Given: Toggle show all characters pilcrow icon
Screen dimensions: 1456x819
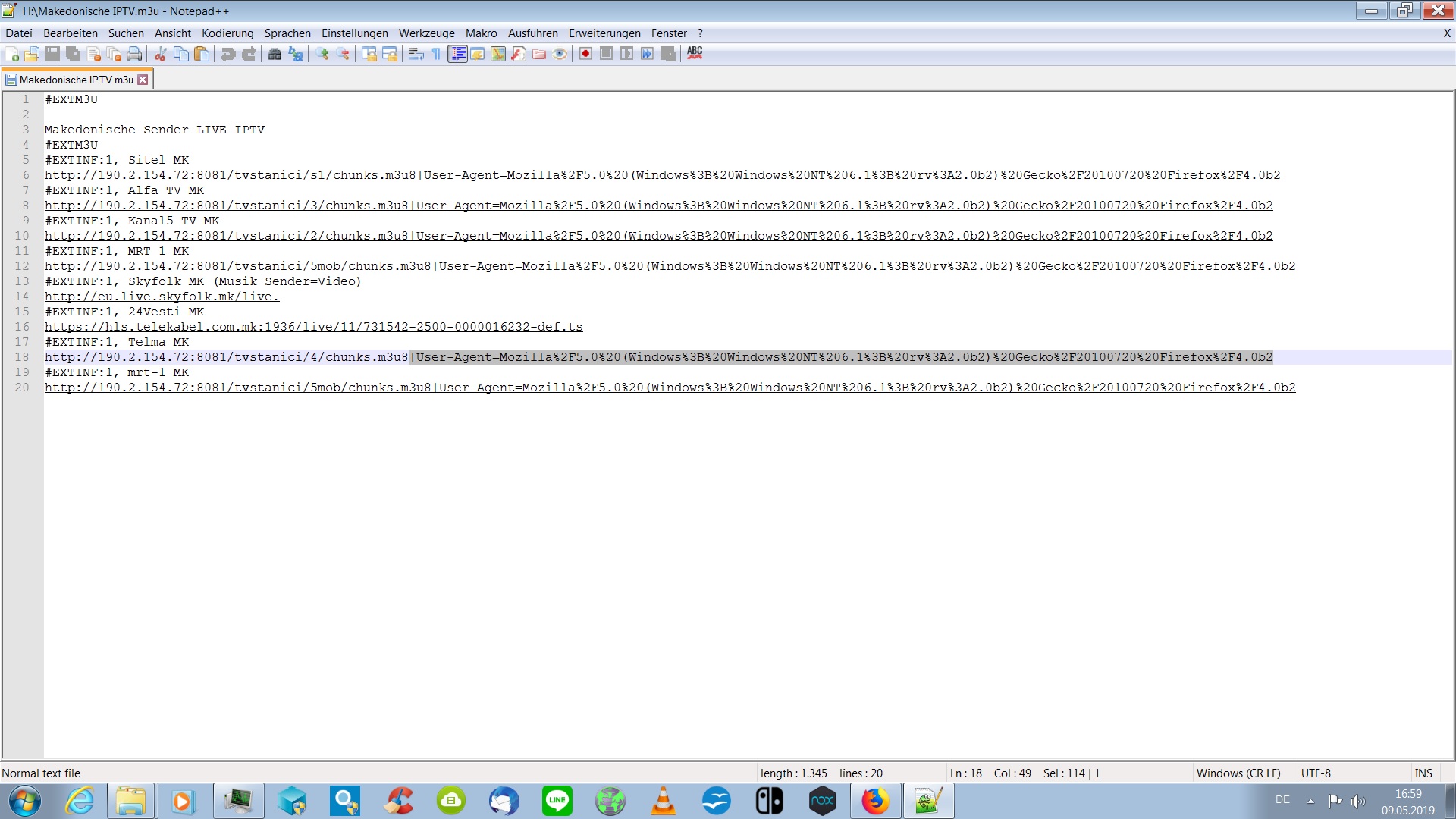Looking at the screenshot, I should click(436, 54).
